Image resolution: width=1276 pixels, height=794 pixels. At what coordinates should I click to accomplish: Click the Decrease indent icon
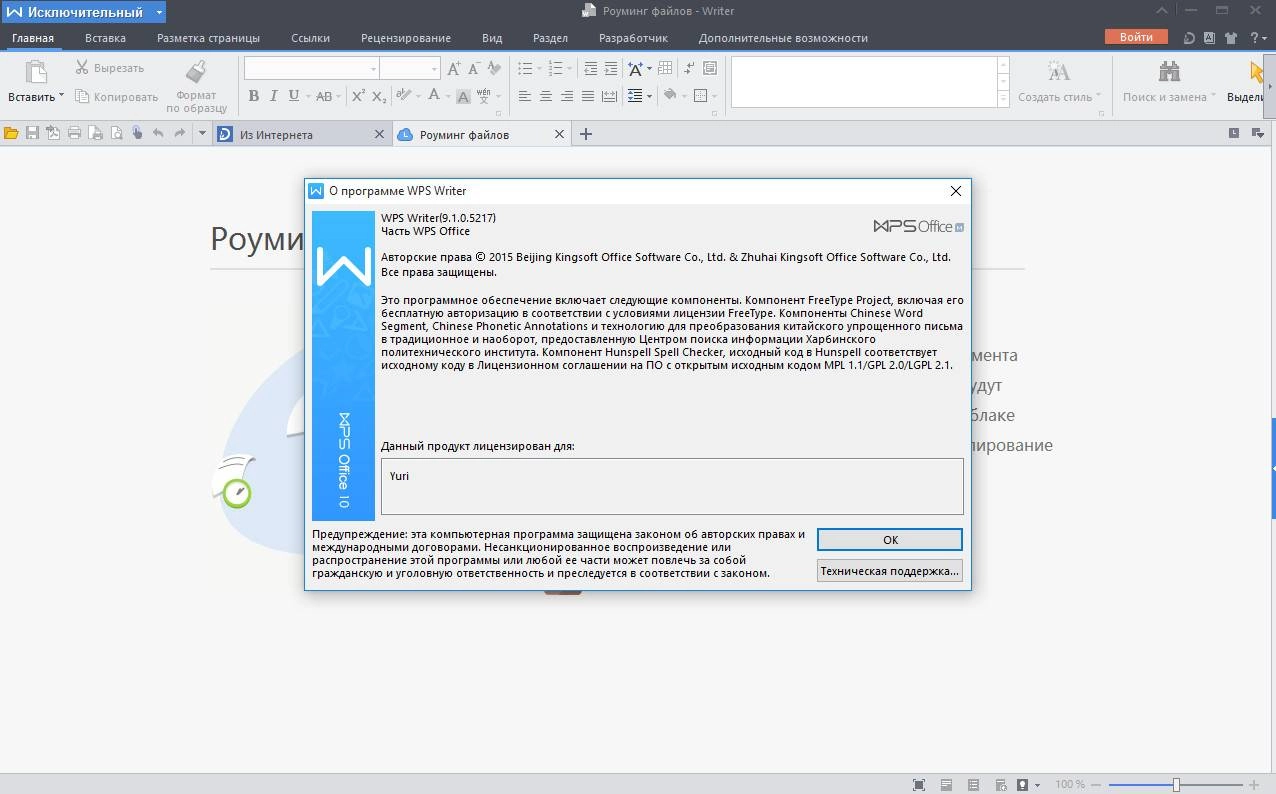point(590,69)
